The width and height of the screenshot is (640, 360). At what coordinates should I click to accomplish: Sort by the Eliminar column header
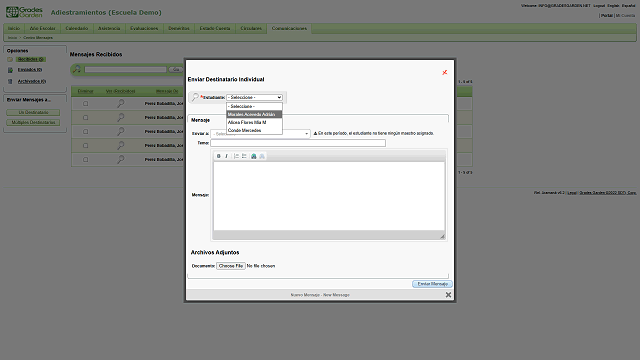[85, 91]
